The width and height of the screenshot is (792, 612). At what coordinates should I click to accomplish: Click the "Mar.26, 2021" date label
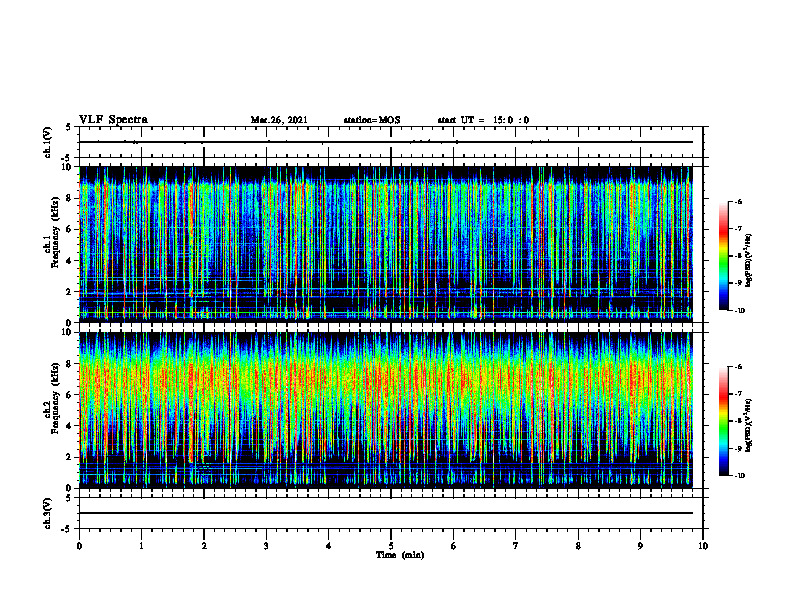pos(279,120)
